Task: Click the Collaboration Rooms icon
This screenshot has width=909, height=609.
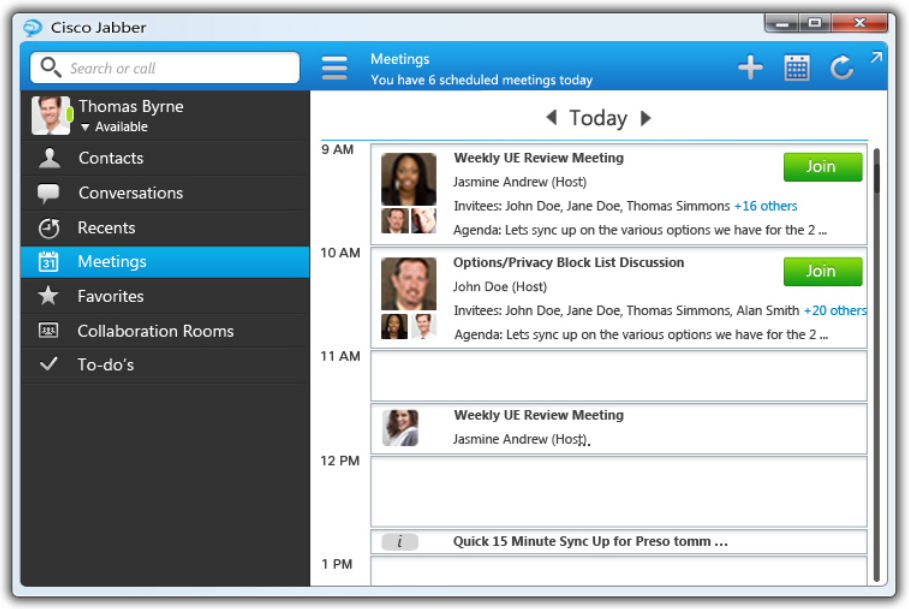Action: pyautogui.click(x=48, y=330)
